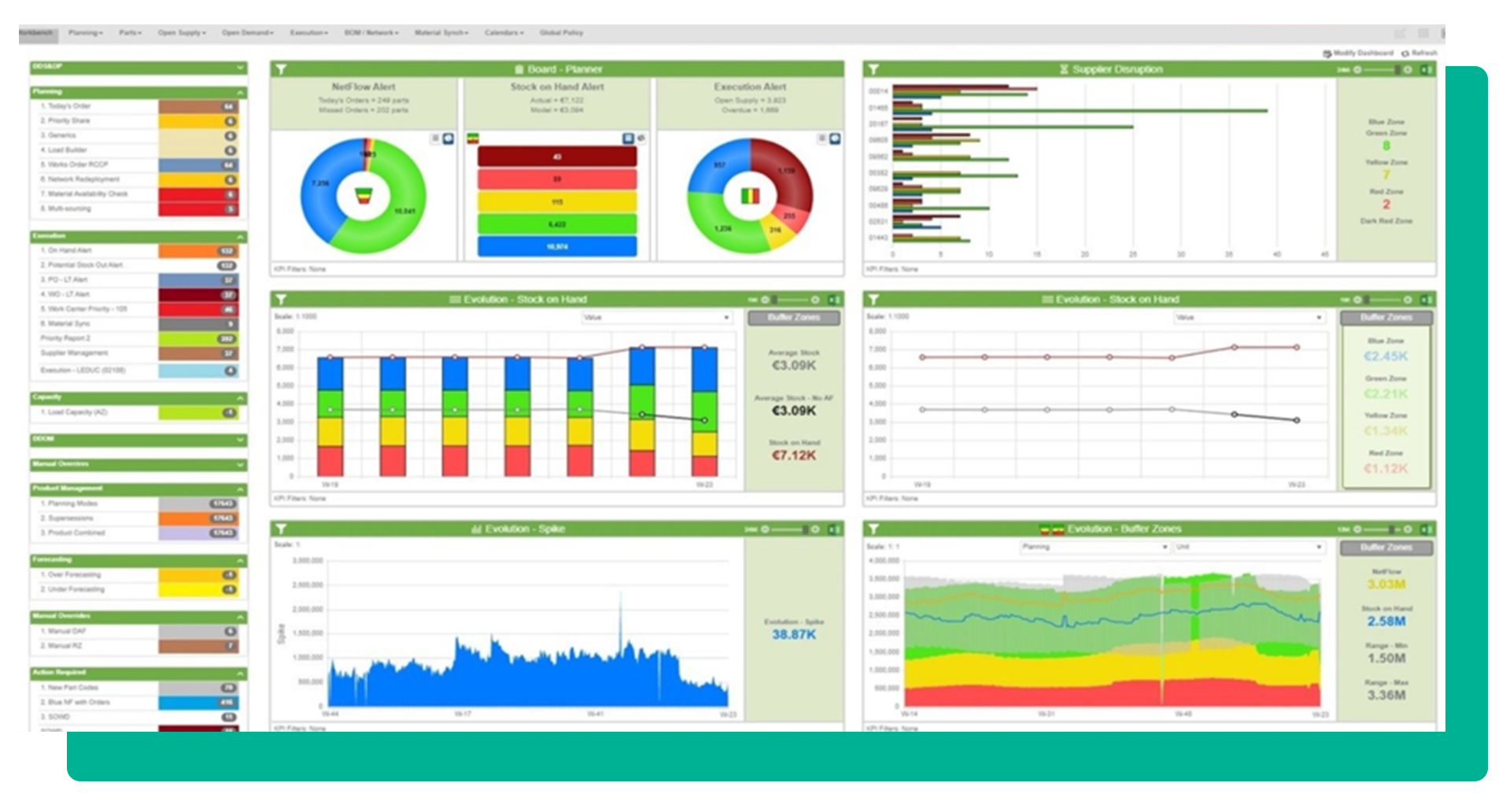The height and width of the screenshot is (812, 1499).
Task: Open the Value dropdown in Evolution - Stock on Hand
Action: 657,317
